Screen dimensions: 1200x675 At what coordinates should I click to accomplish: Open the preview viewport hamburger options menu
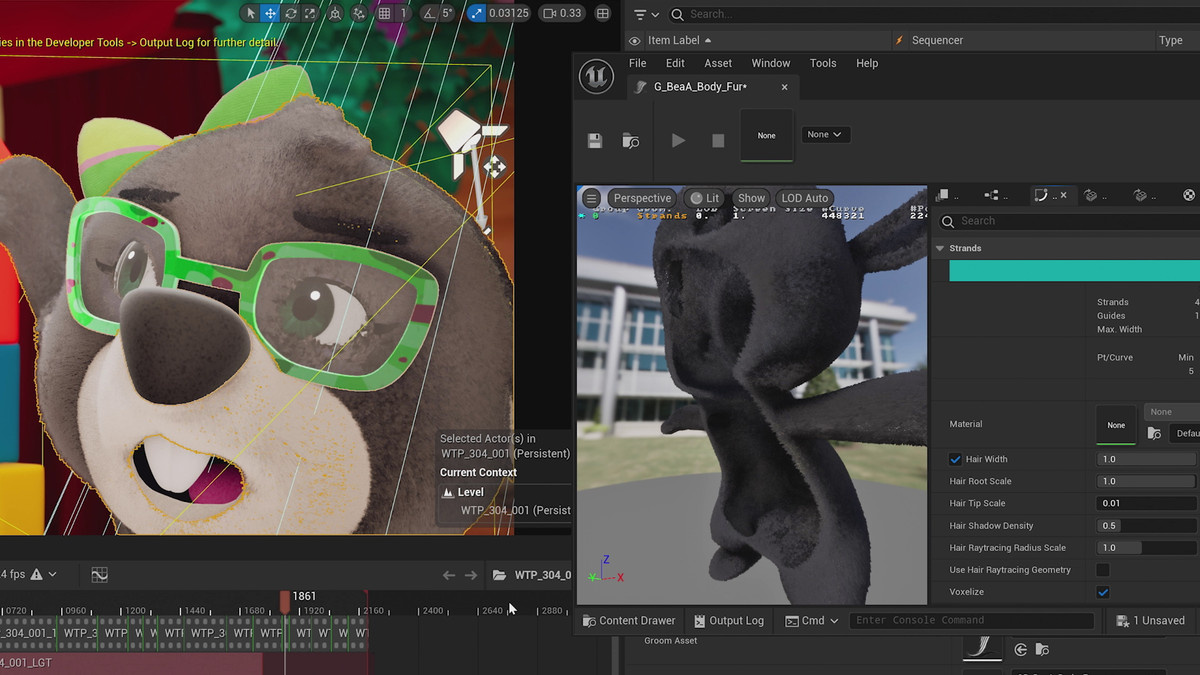[592, 198]
